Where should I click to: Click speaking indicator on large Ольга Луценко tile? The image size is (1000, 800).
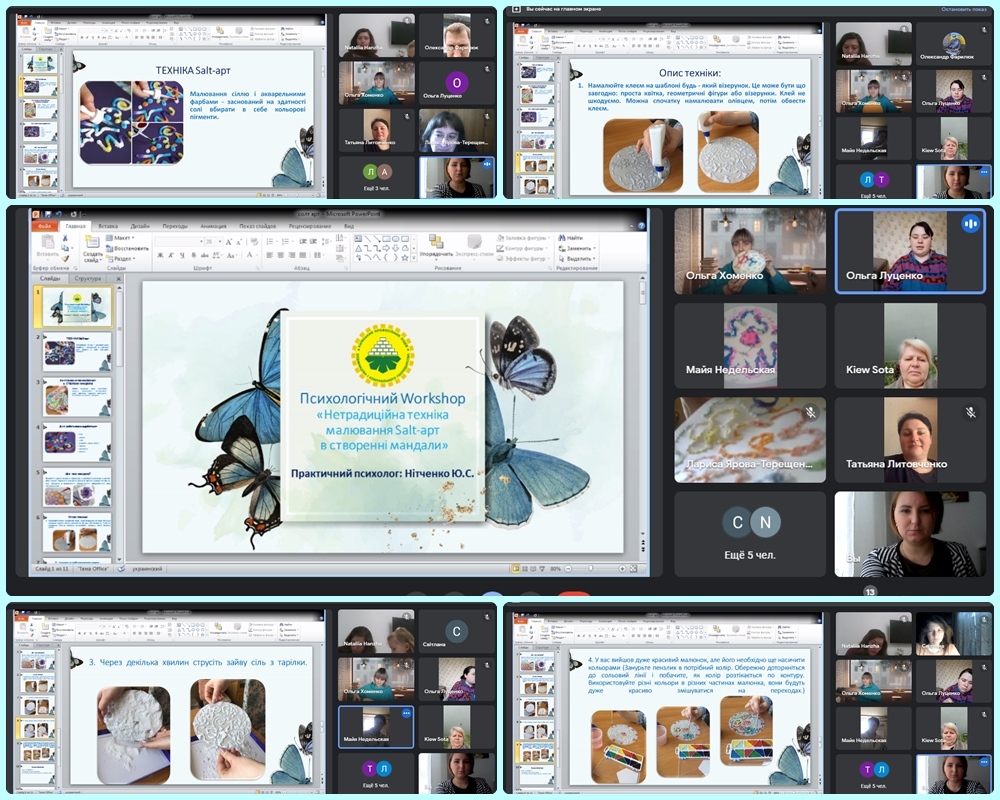pos(970,224)
